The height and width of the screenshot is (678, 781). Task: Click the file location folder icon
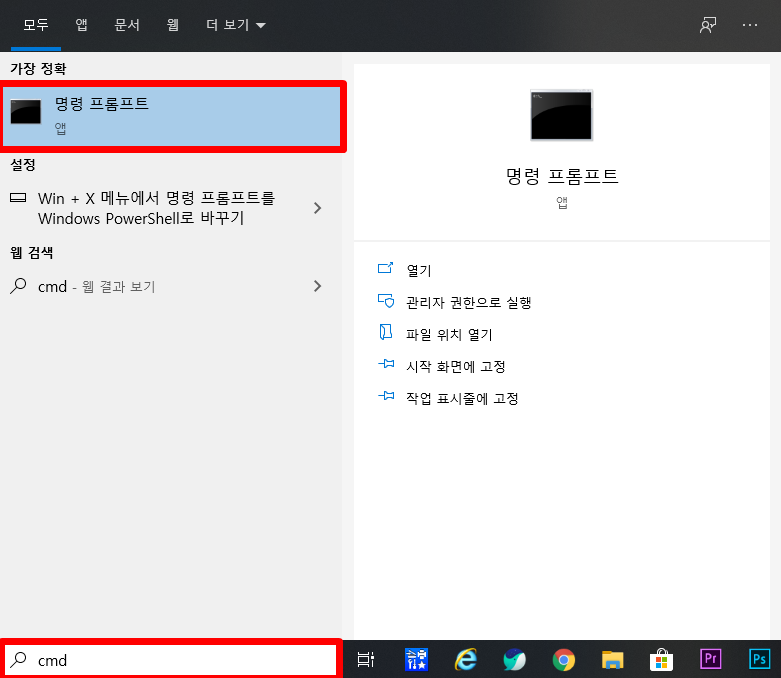click(x=386, y=332)
